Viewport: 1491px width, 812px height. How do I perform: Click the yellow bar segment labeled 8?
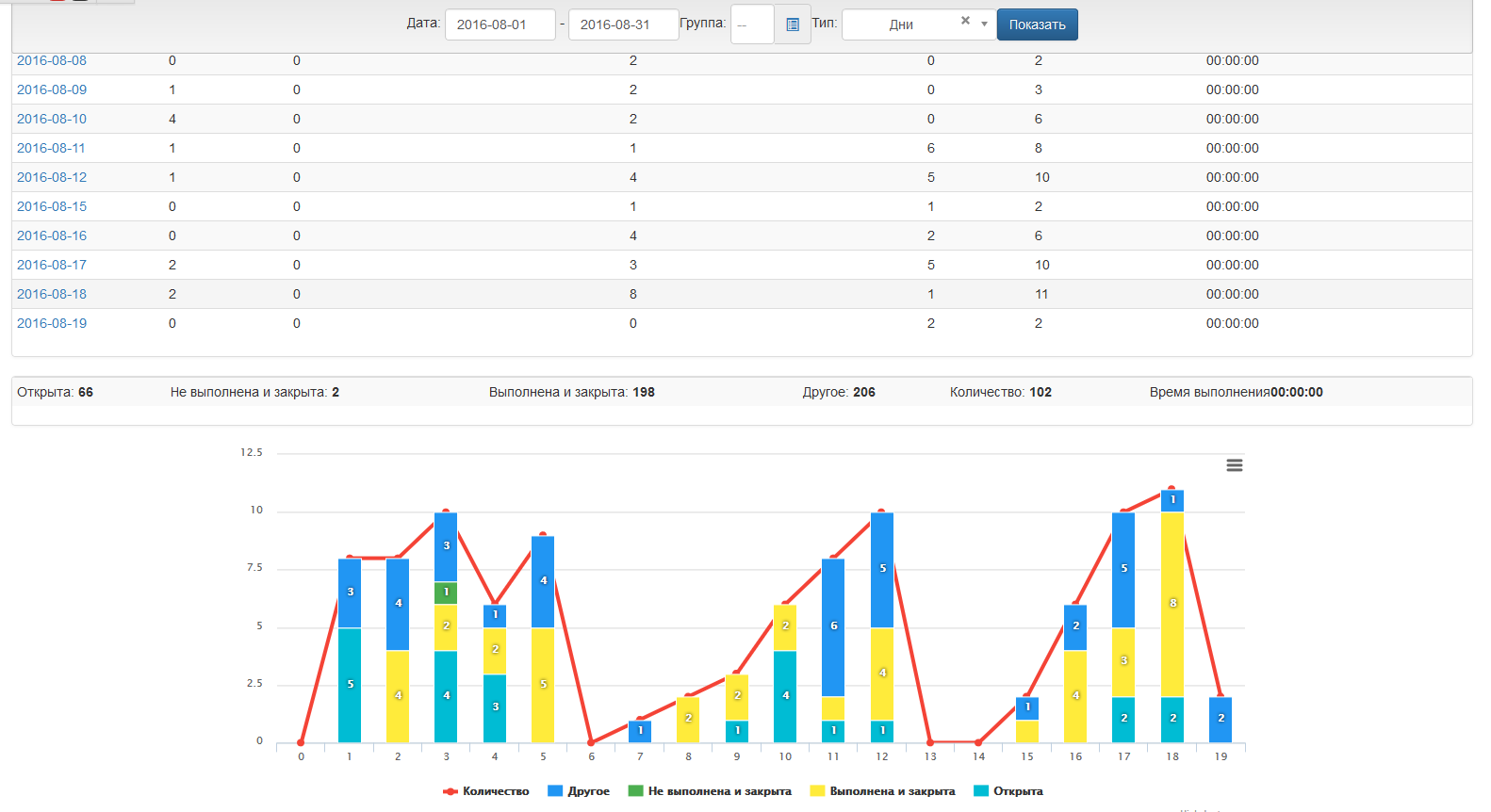[x=1172, y=604]
